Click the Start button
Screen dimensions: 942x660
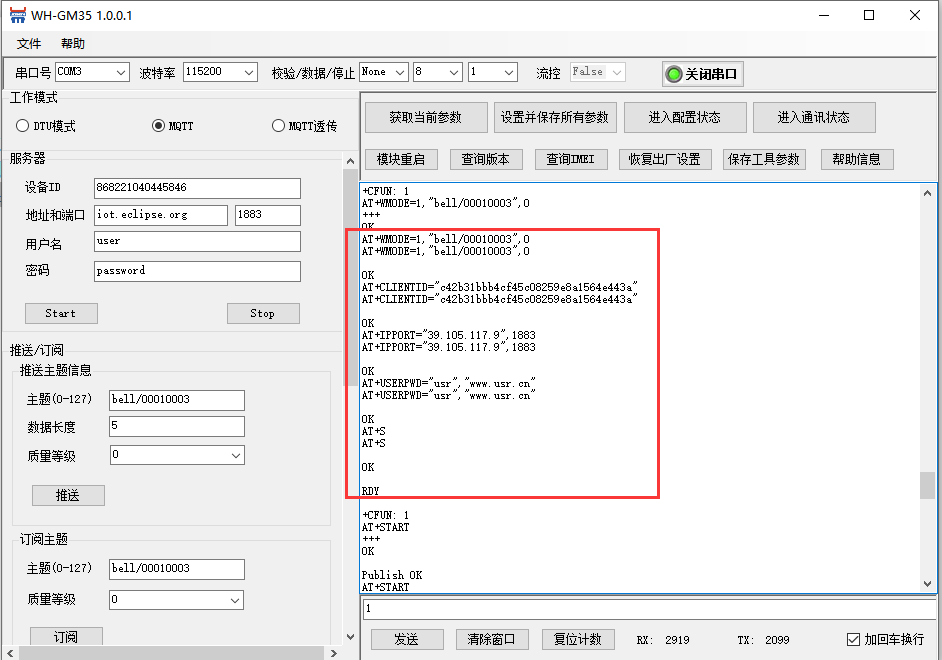point(61,313)
